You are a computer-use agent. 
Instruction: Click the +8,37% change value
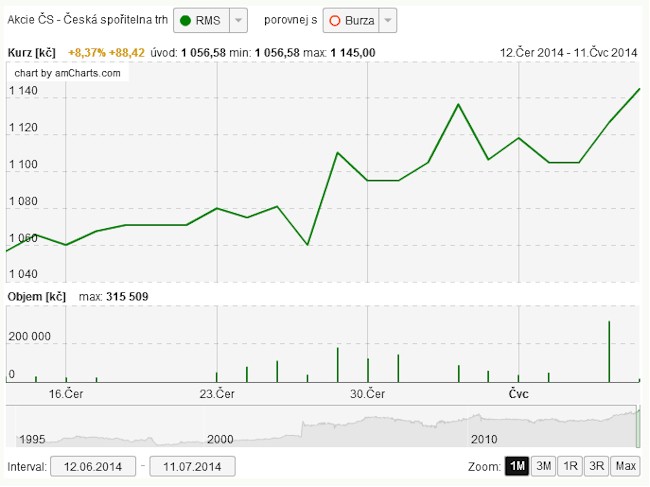(x=87, y=53)
